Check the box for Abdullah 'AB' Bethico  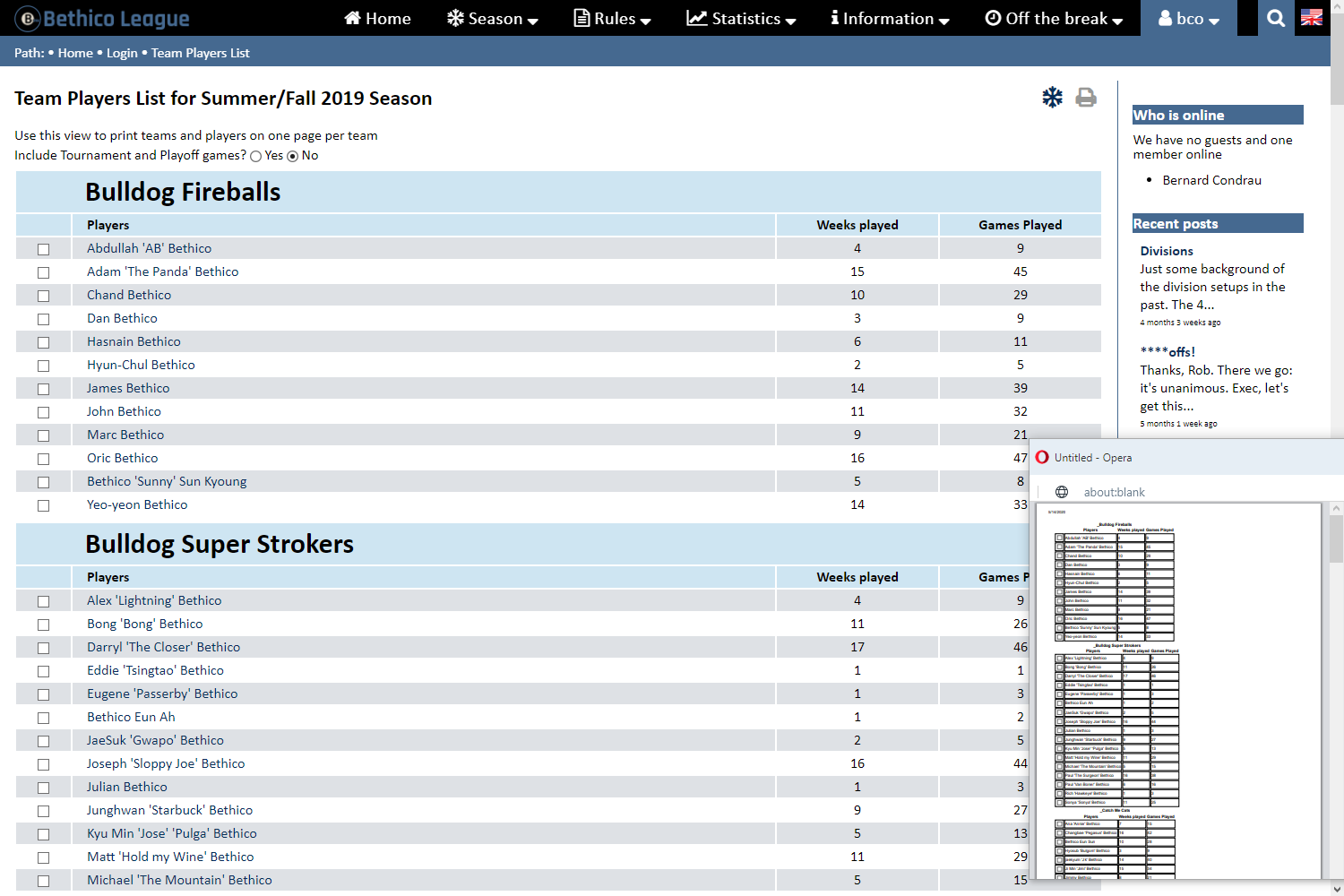point(43,249)
